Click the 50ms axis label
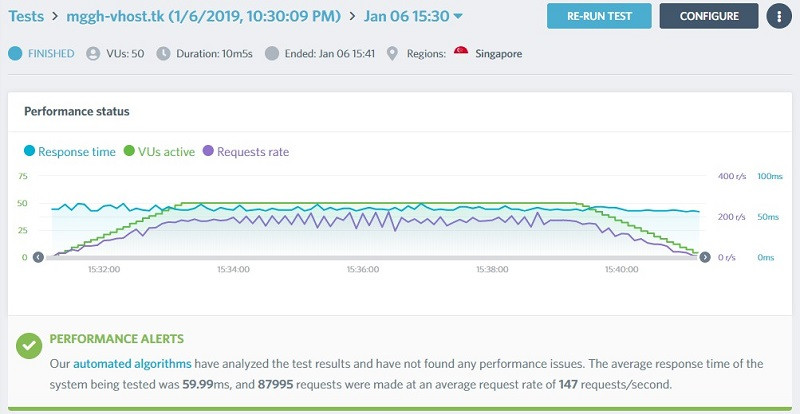The height and width of the screenshot is (414, 800). tap(768, 217)
